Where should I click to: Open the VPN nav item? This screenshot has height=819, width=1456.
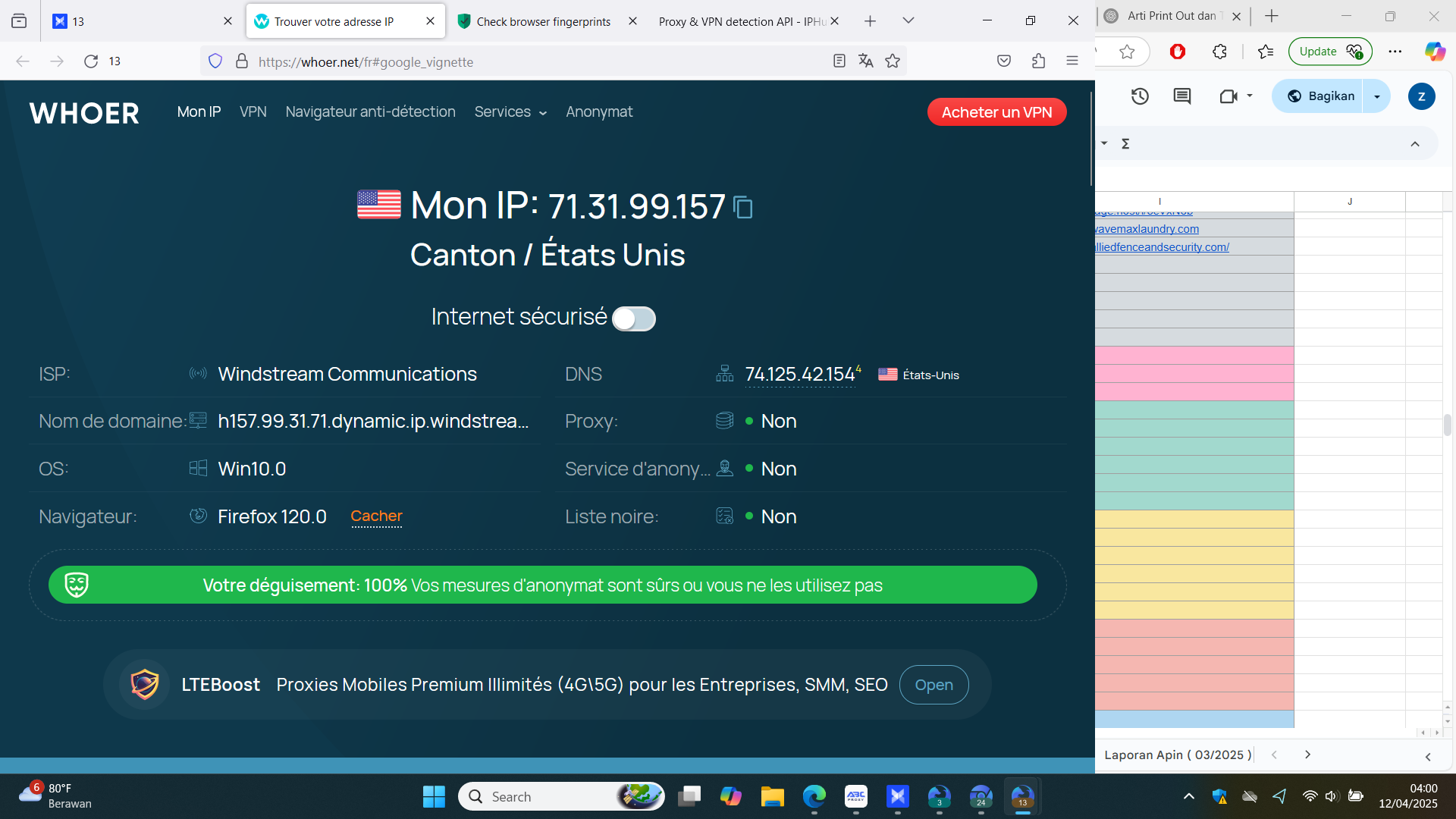click(253, 111)
